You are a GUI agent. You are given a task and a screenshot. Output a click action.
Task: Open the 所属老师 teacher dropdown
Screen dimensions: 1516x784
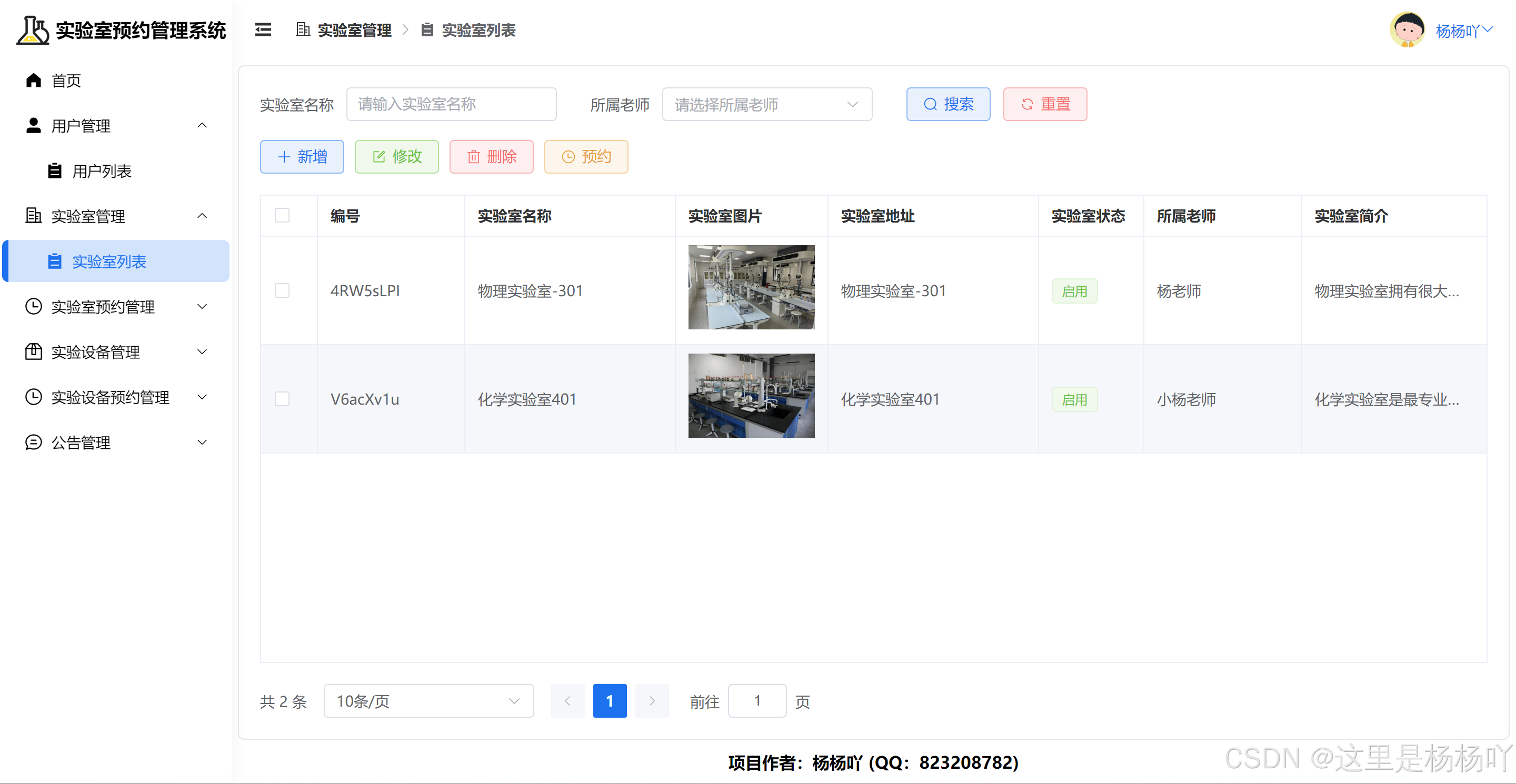pyautogui.click(x=767, y=105)
